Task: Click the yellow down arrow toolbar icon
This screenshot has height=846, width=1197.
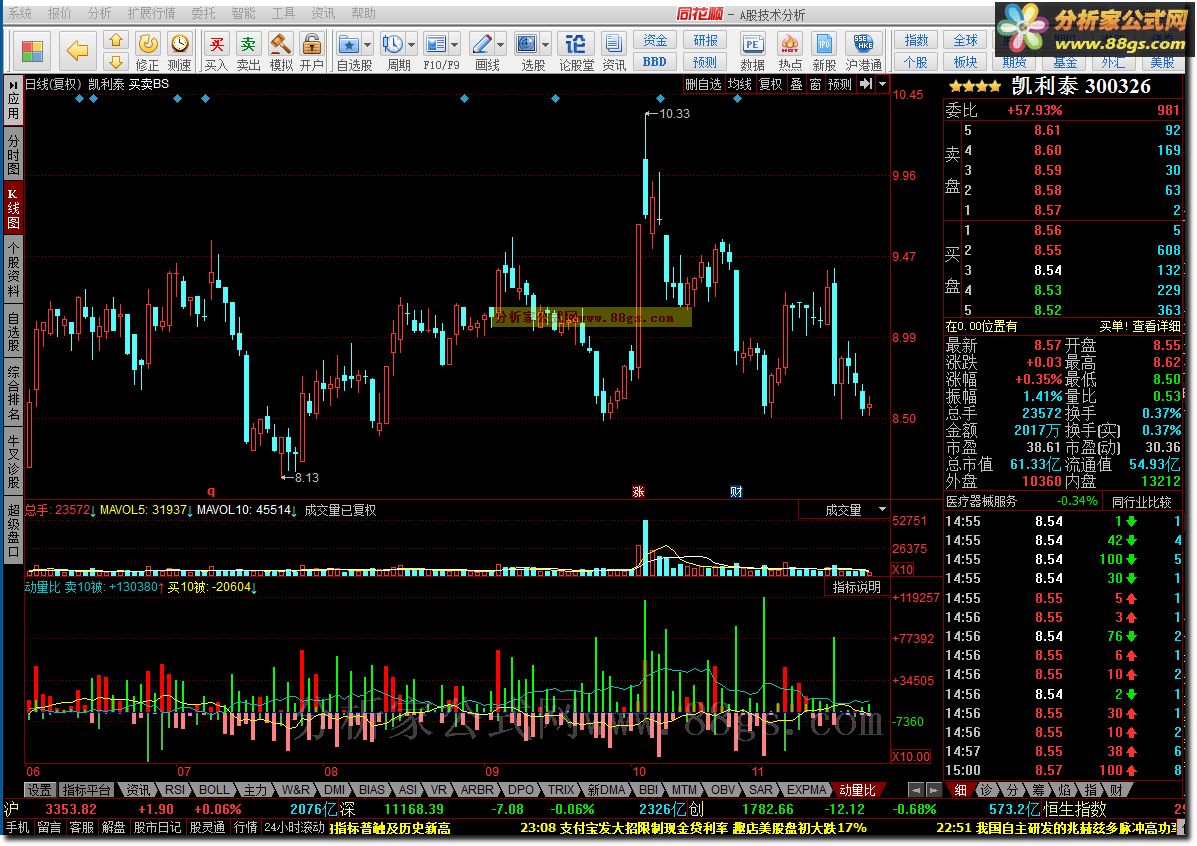Action: click(x=115, y=62)
